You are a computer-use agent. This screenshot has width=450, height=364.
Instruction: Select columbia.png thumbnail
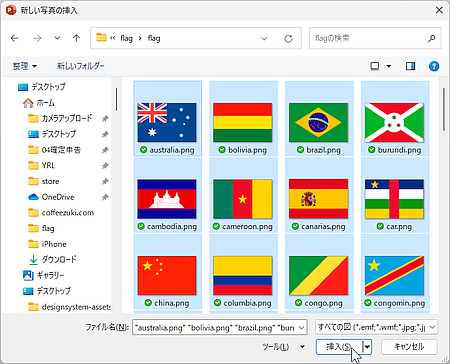coord(243,272)
